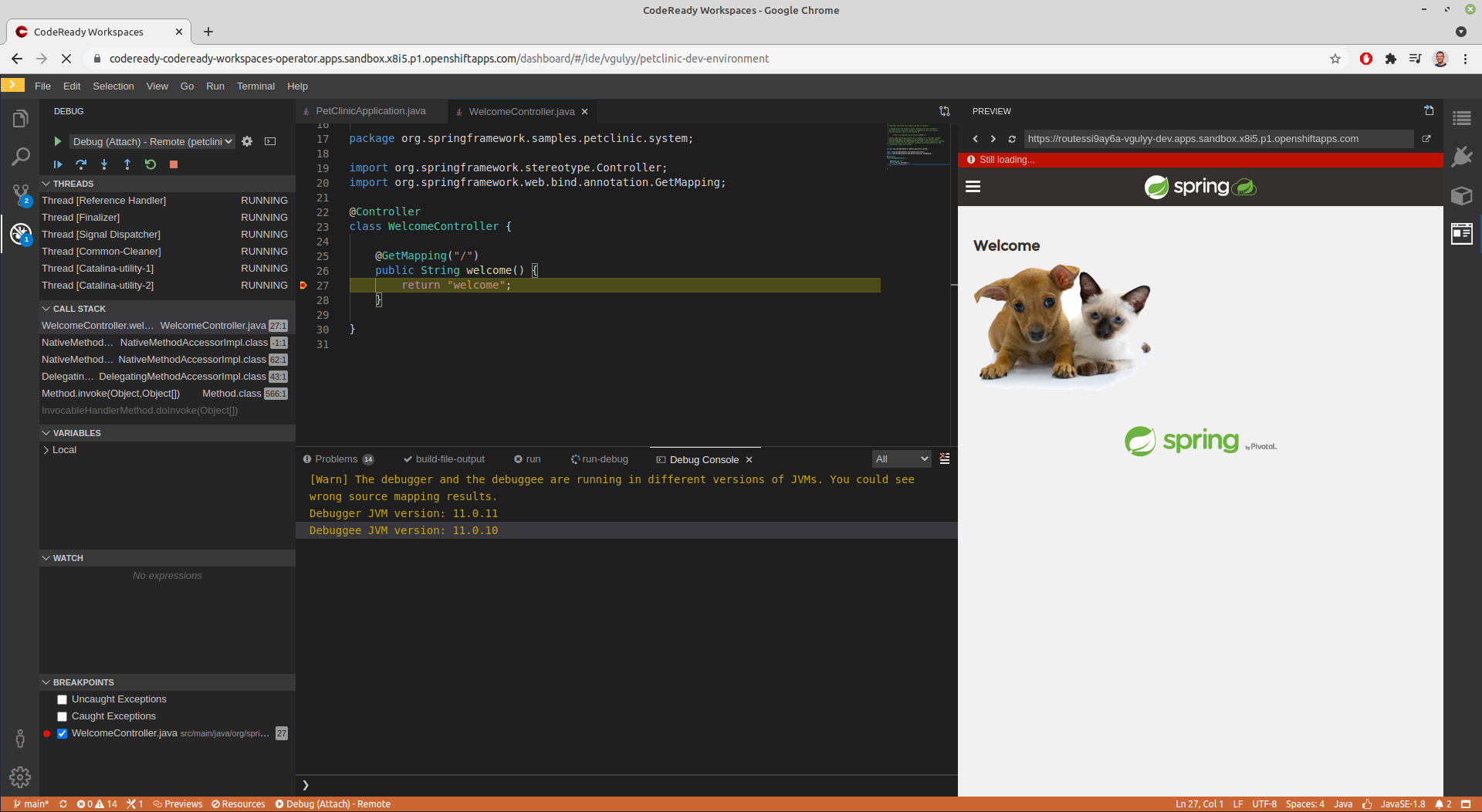The width and height of the screenshot is (1482, 812).
Task: Open the Plugins view in the right sidebar
Action: (1462, 157)
